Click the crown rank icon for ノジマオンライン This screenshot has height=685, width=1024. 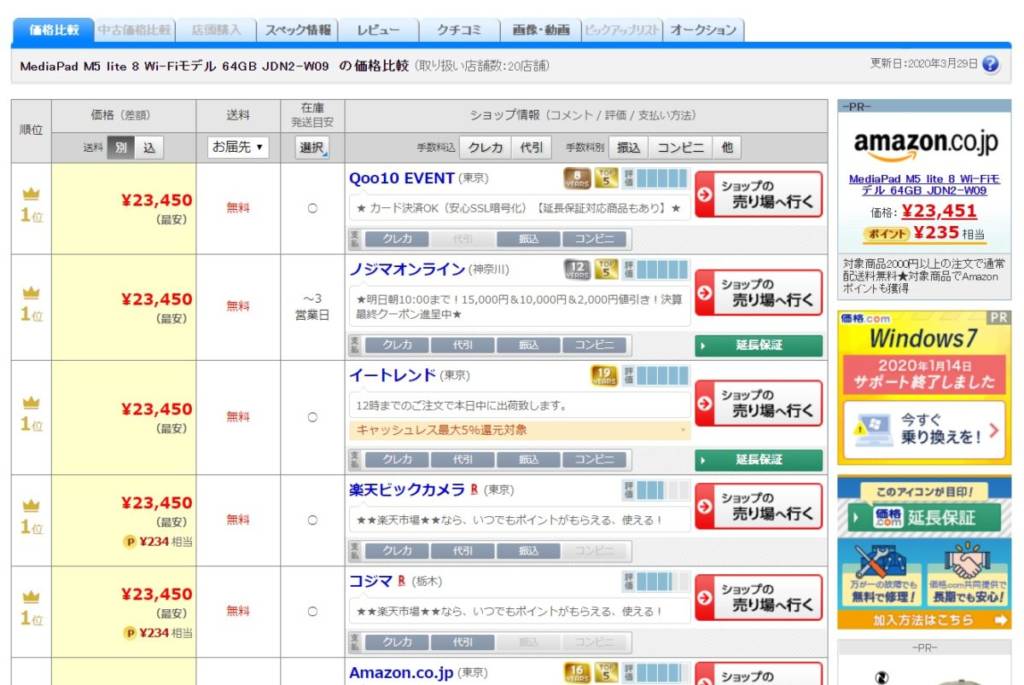point(31,293)
